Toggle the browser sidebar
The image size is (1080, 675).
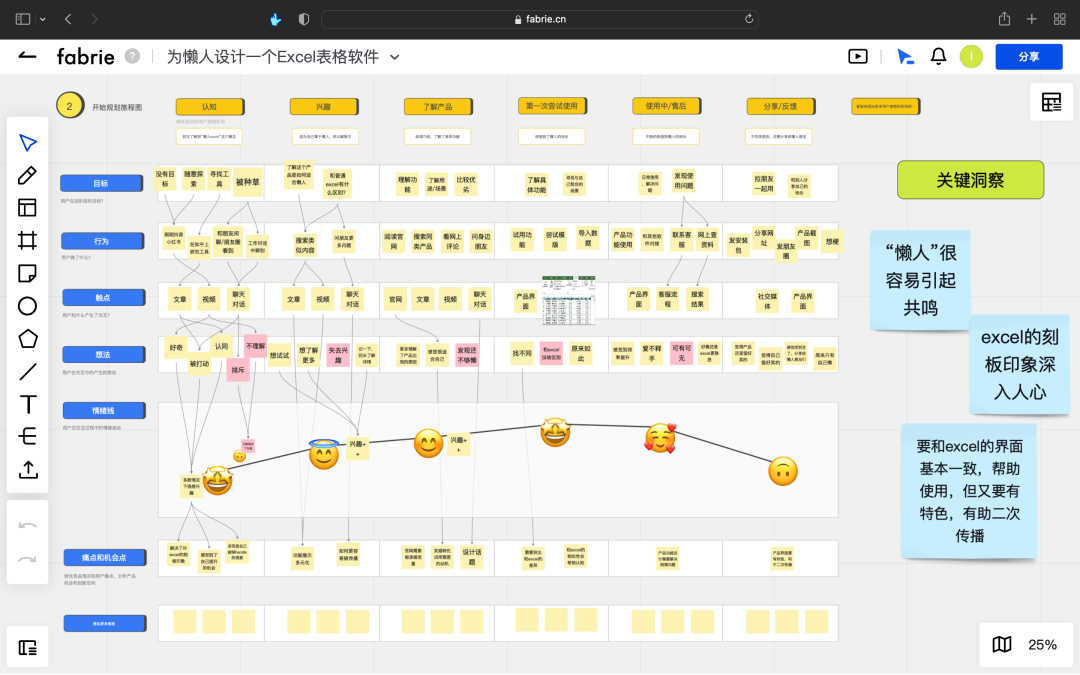pyautogui.click(x=23, y=19)
